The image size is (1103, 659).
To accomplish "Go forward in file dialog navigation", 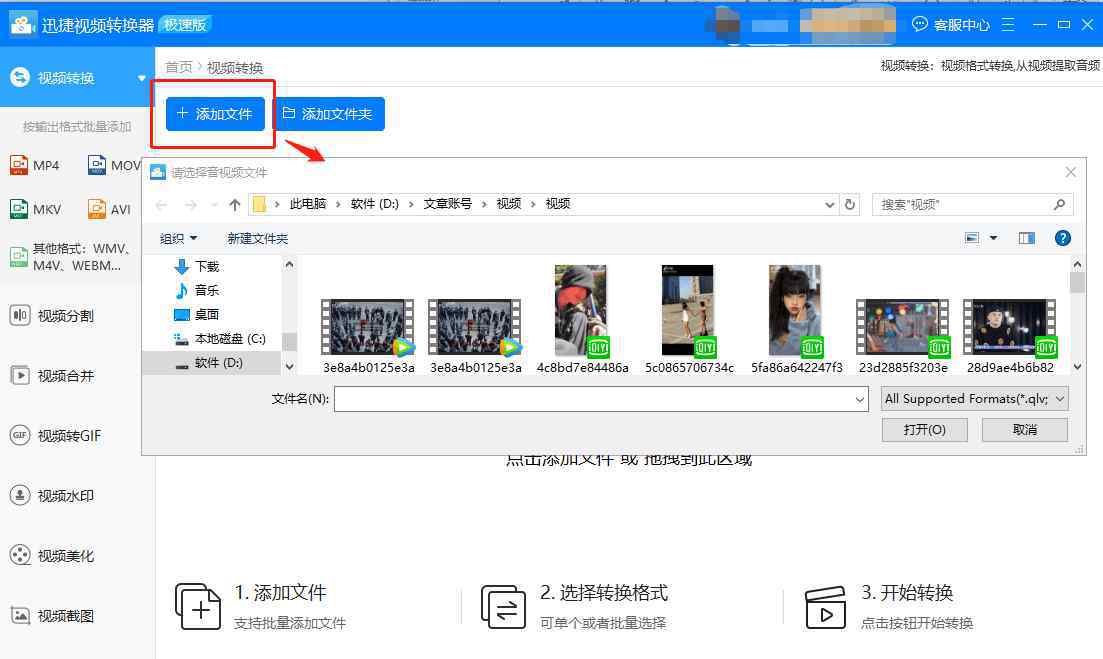I will click(x=191, y=205).
